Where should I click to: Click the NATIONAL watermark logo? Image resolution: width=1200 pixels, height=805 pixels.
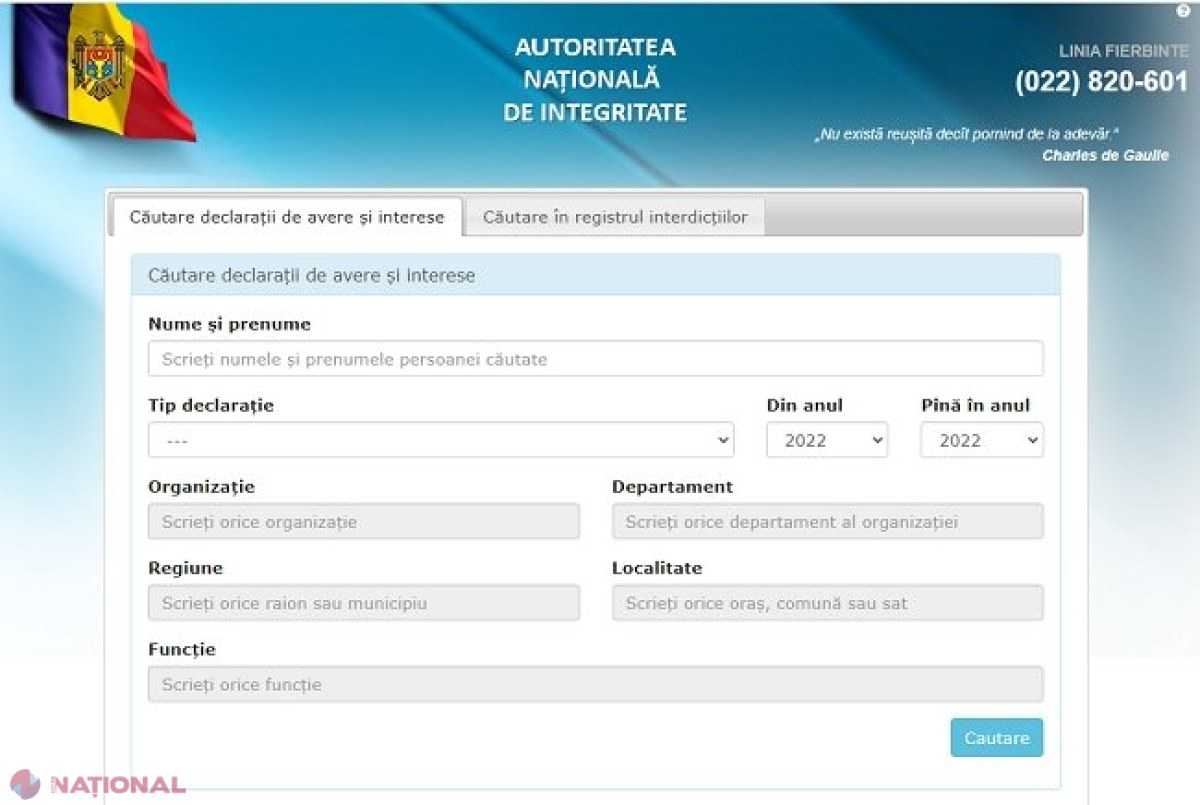pos(97,784)
